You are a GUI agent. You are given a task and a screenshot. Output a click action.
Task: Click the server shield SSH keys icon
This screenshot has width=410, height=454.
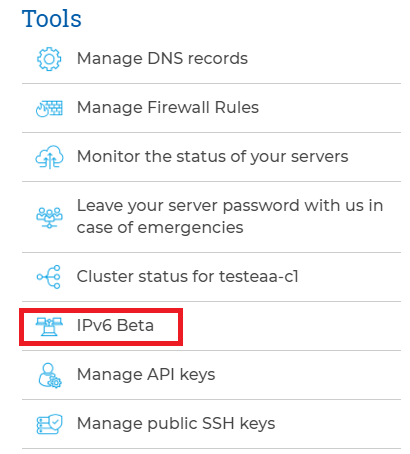(49, 424)
